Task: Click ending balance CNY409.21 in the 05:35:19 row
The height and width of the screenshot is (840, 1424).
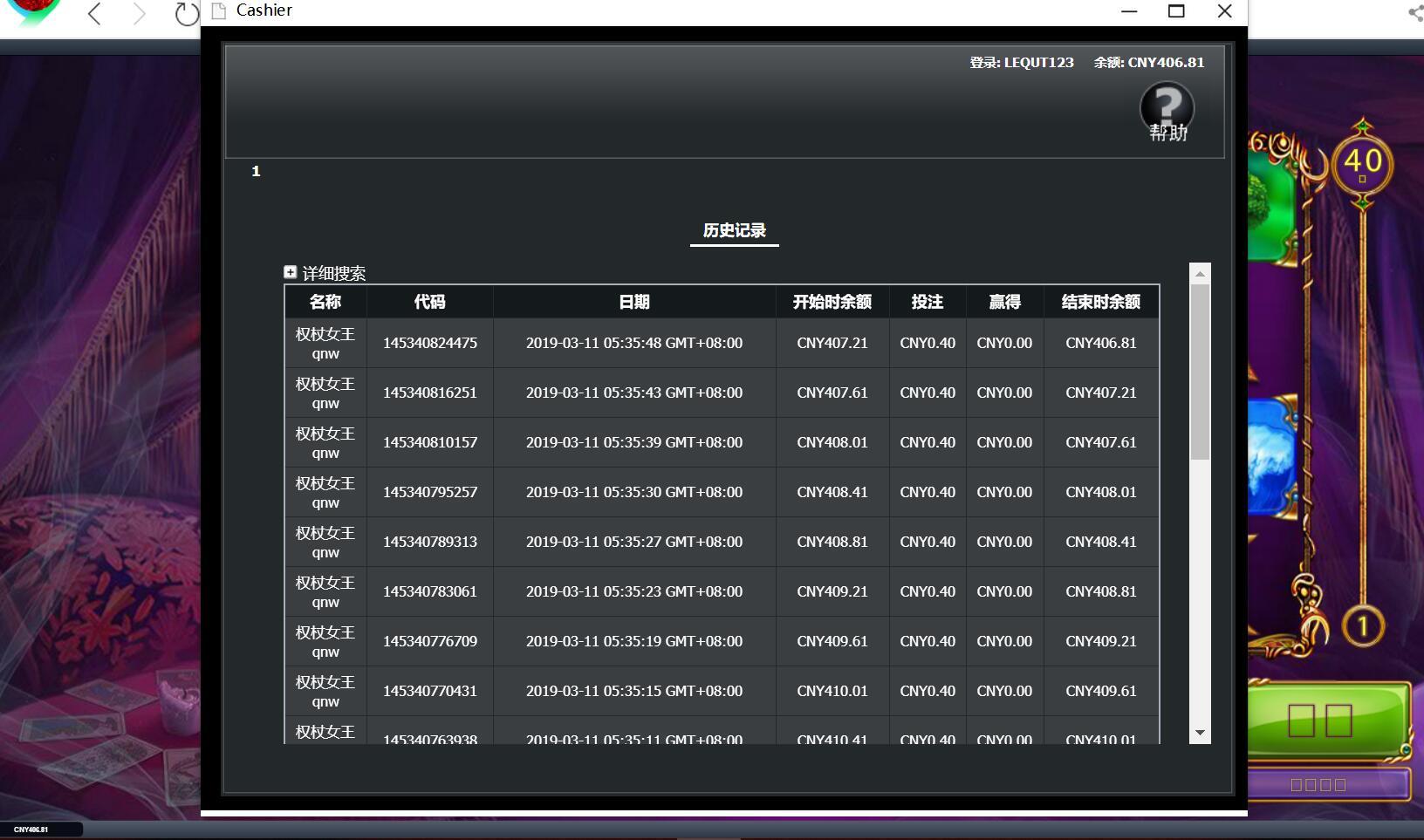Action: point(1101,641)
